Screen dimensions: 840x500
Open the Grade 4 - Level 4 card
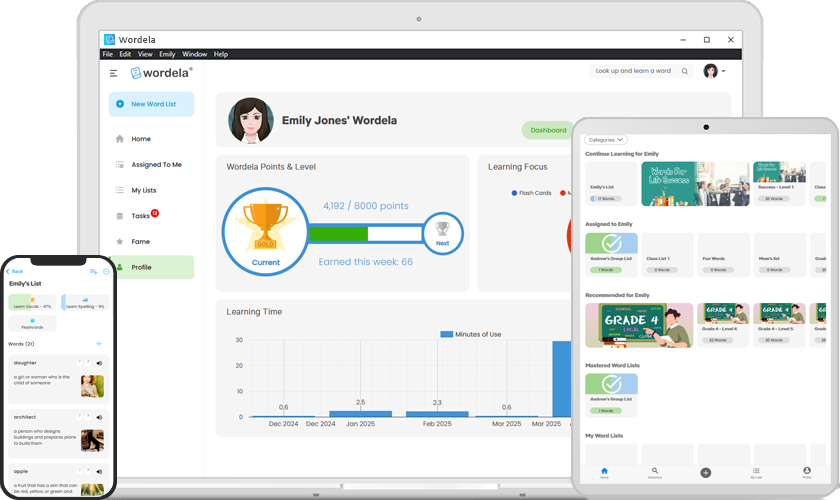(x=723, y=325)
